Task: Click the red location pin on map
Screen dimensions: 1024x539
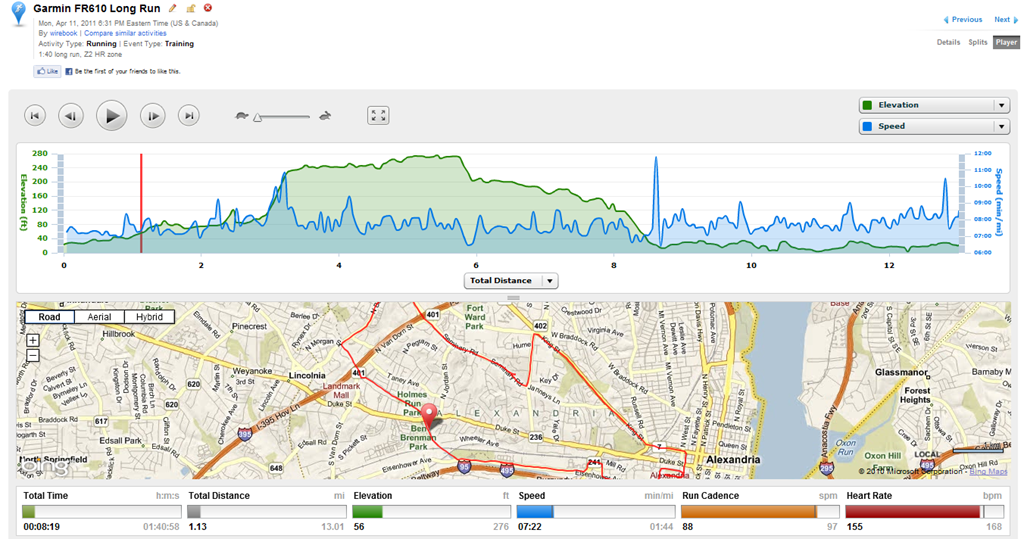Action: point(429,416)
